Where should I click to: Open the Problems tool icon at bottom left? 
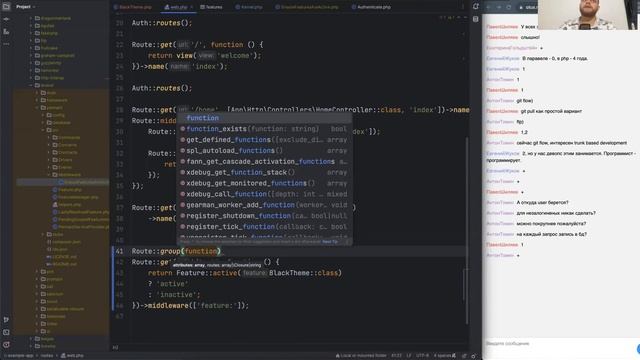pyautogui.click(x=6, y=345)
